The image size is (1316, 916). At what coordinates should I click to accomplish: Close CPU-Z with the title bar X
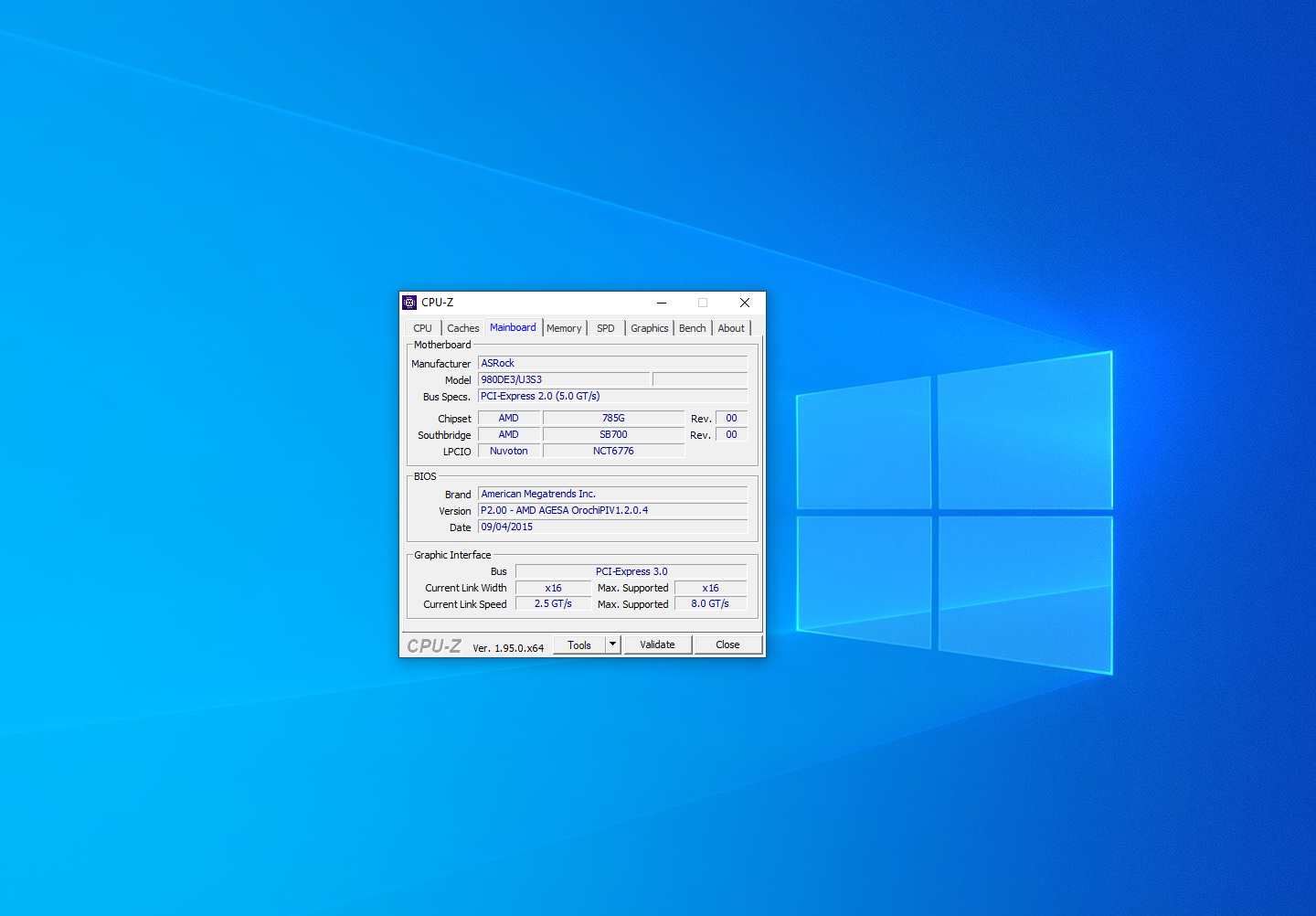pyautogui.click(x=745, y=303)
